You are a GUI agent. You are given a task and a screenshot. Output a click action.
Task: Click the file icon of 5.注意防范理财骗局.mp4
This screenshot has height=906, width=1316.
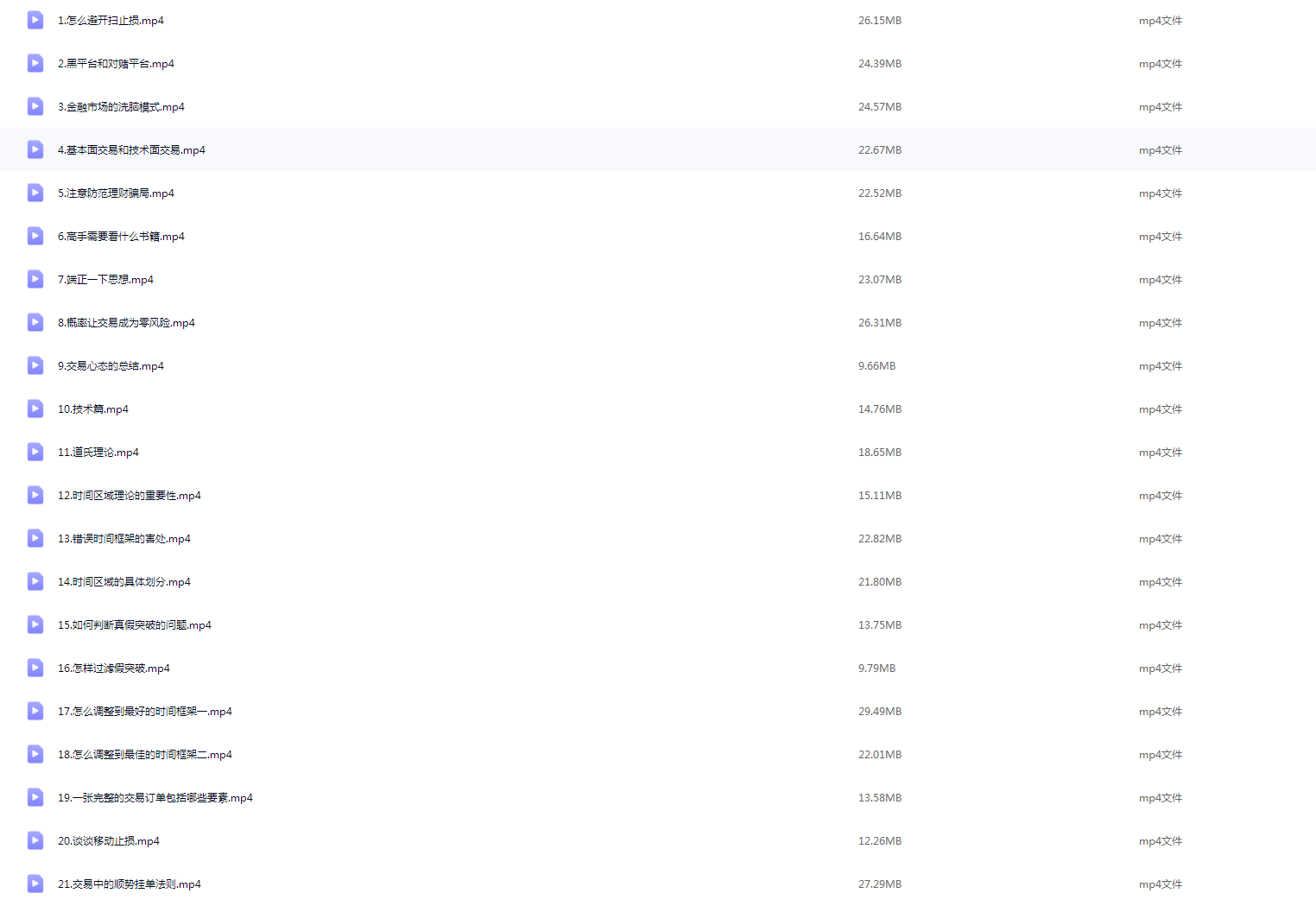(x=35, y=193)
